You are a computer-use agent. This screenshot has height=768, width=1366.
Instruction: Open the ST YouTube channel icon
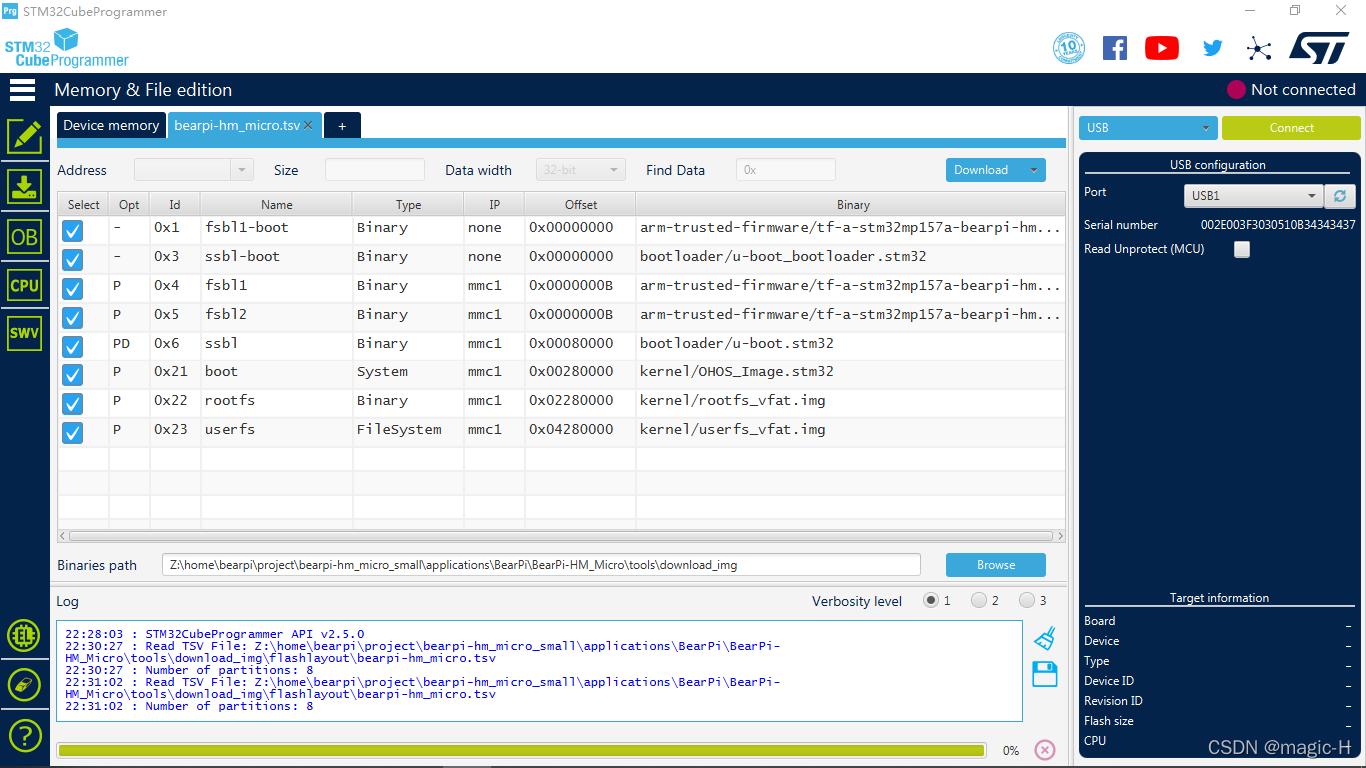[x=1162, y=48]
